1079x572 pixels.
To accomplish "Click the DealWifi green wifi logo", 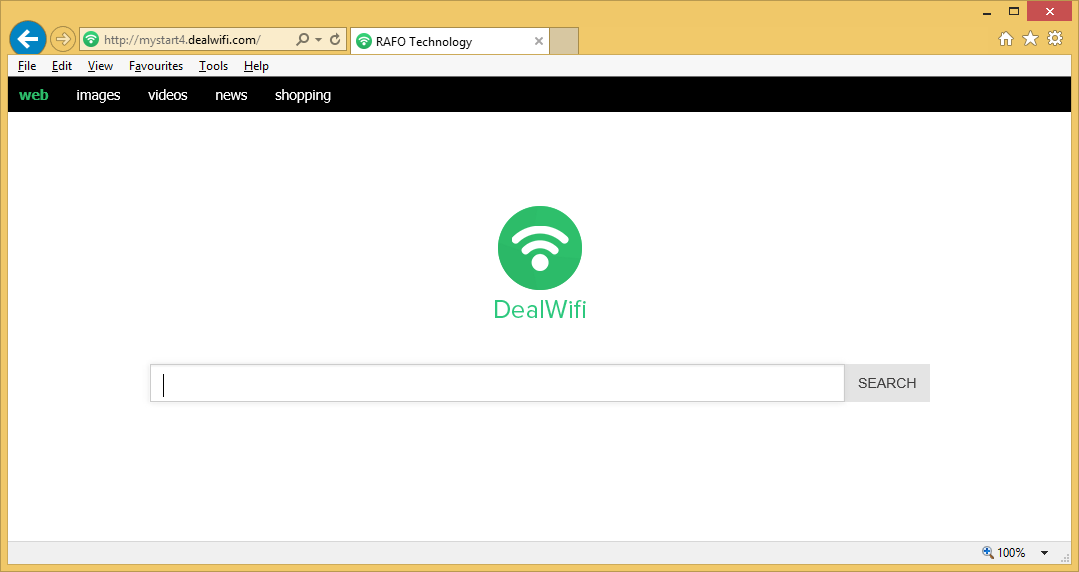I will click(x=540, y=248).
